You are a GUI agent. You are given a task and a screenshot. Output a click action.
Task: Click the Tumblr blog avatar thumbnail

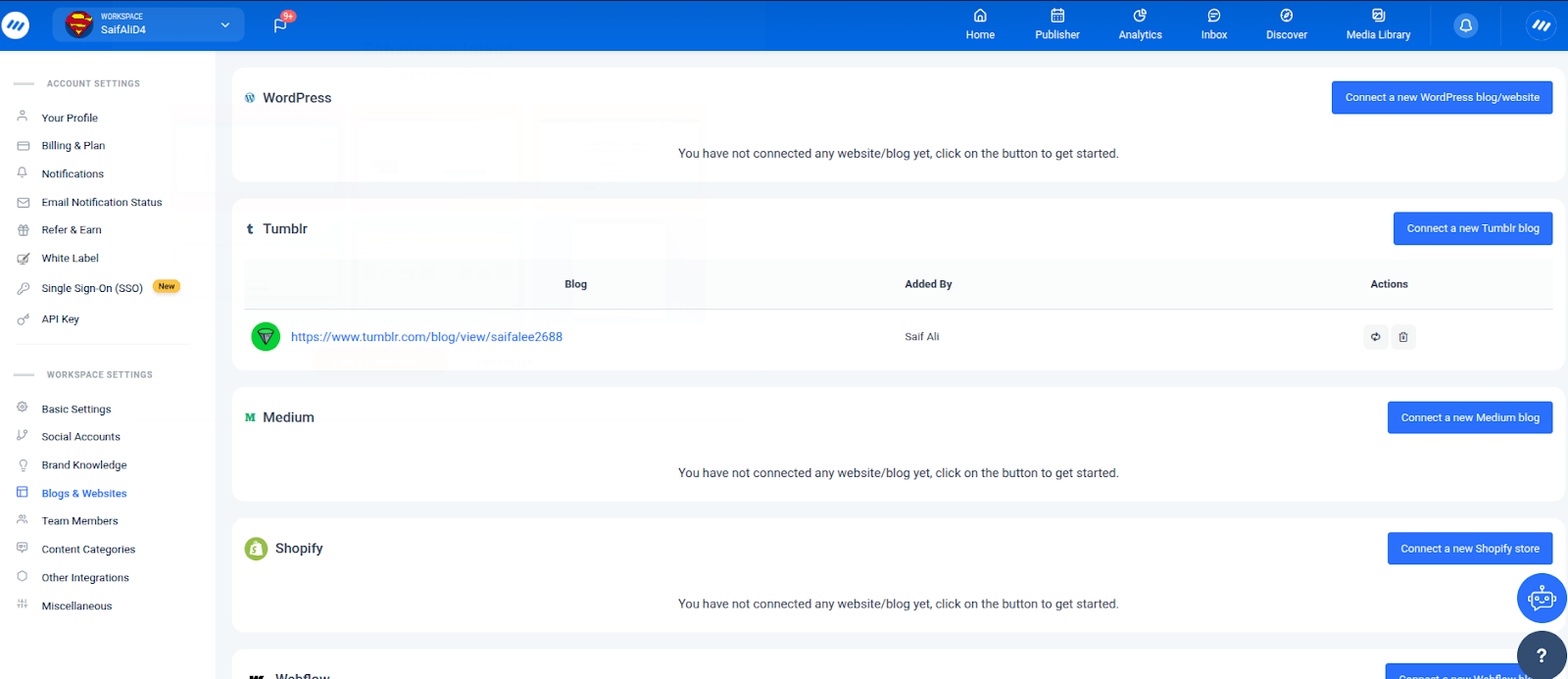tap(266, 336)
